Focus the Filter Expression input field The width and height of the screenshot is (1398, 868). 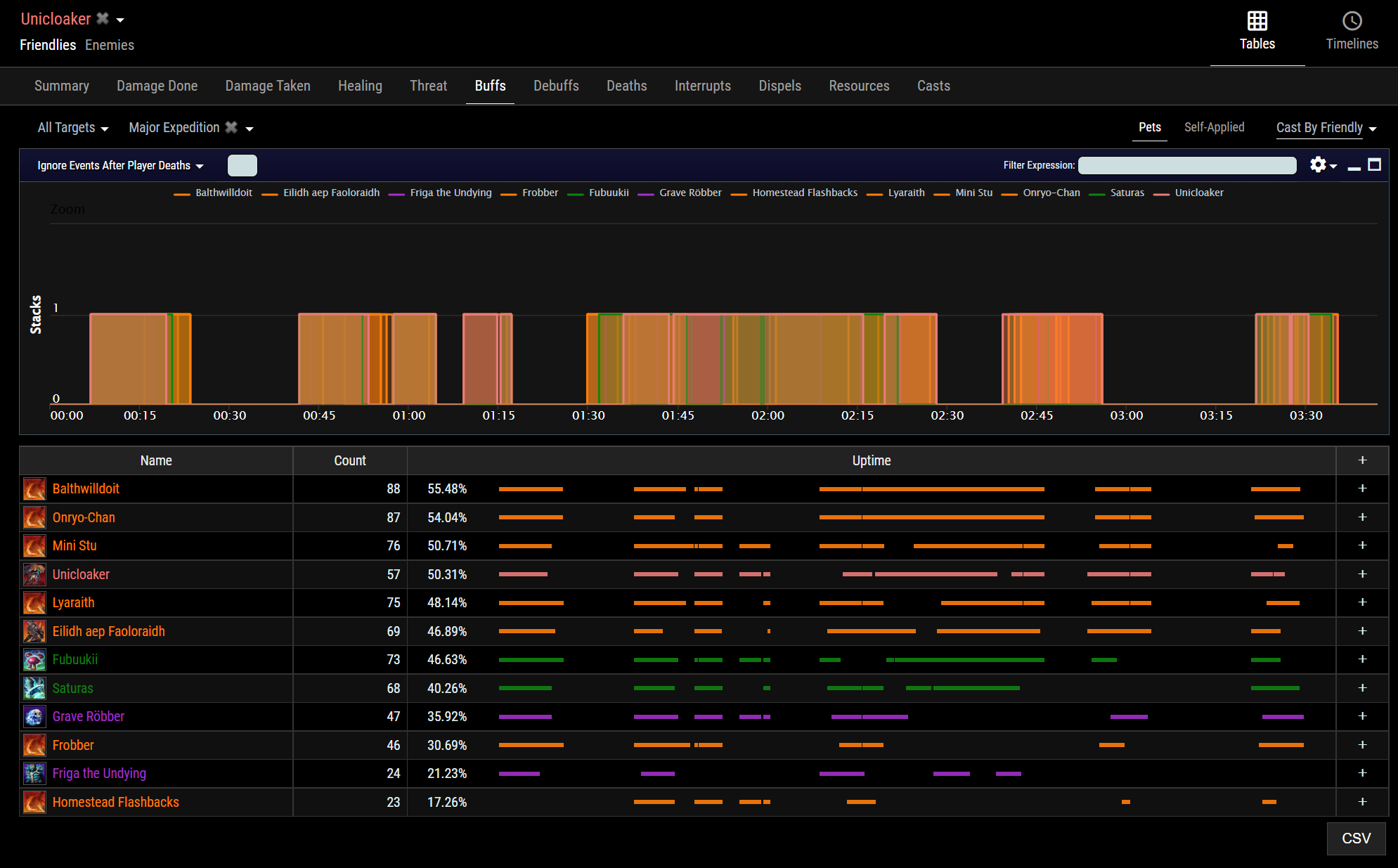coord(1186,166)
